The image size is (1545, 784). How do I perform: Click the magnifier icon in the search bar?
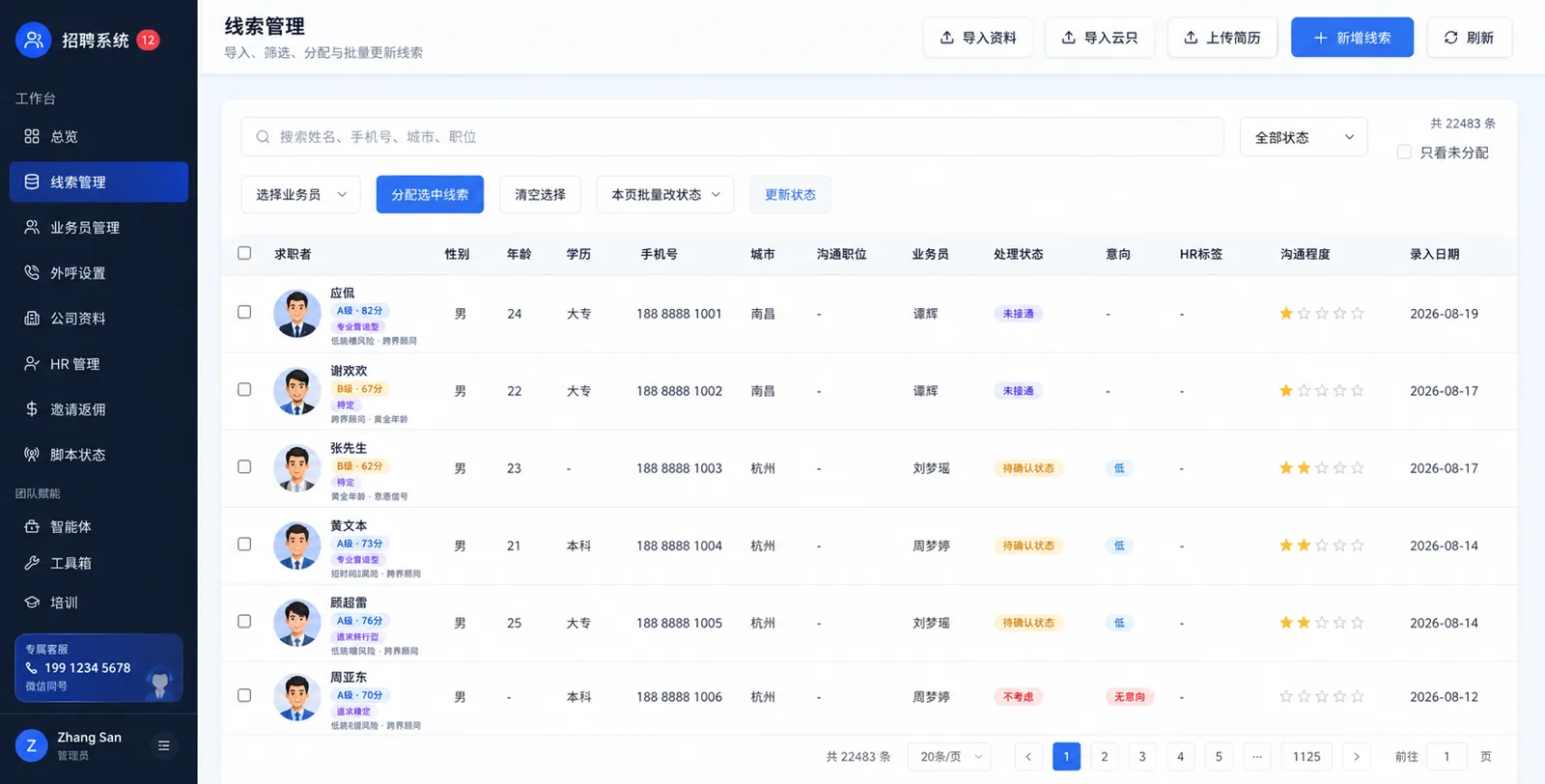(263, 137)
